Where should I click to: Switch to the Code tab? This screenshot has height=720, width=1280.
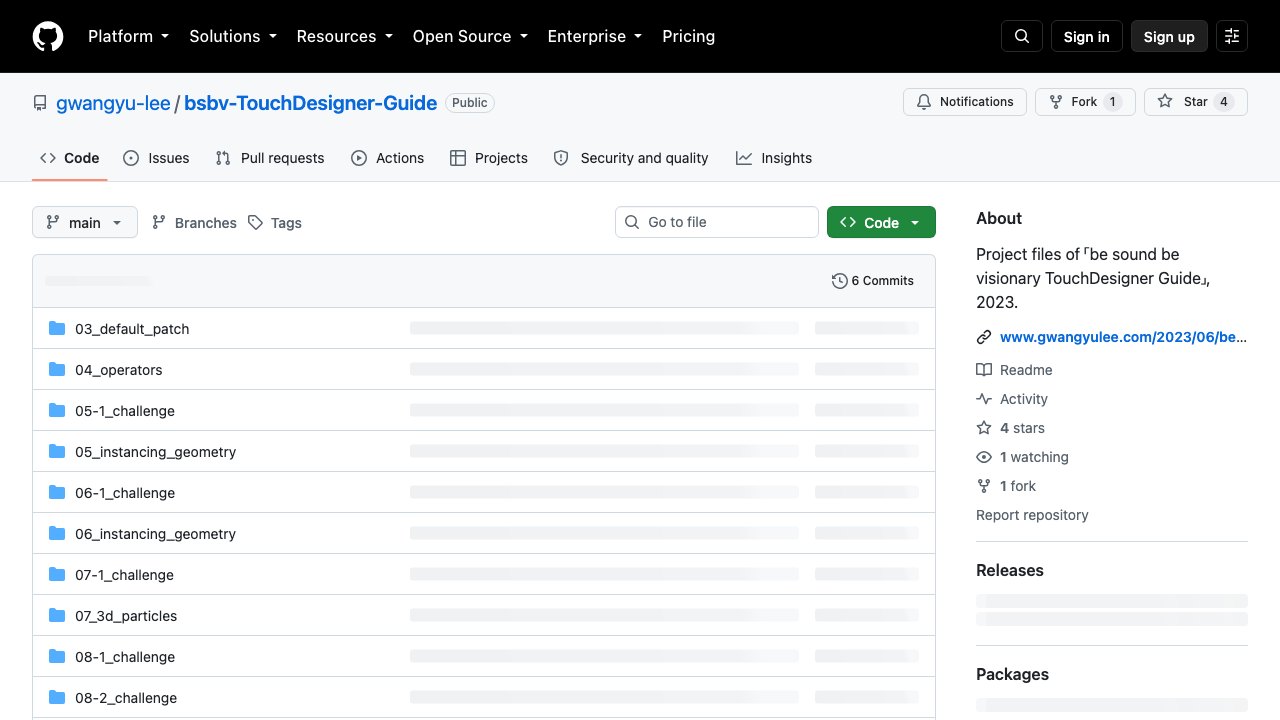click(69, 158)
